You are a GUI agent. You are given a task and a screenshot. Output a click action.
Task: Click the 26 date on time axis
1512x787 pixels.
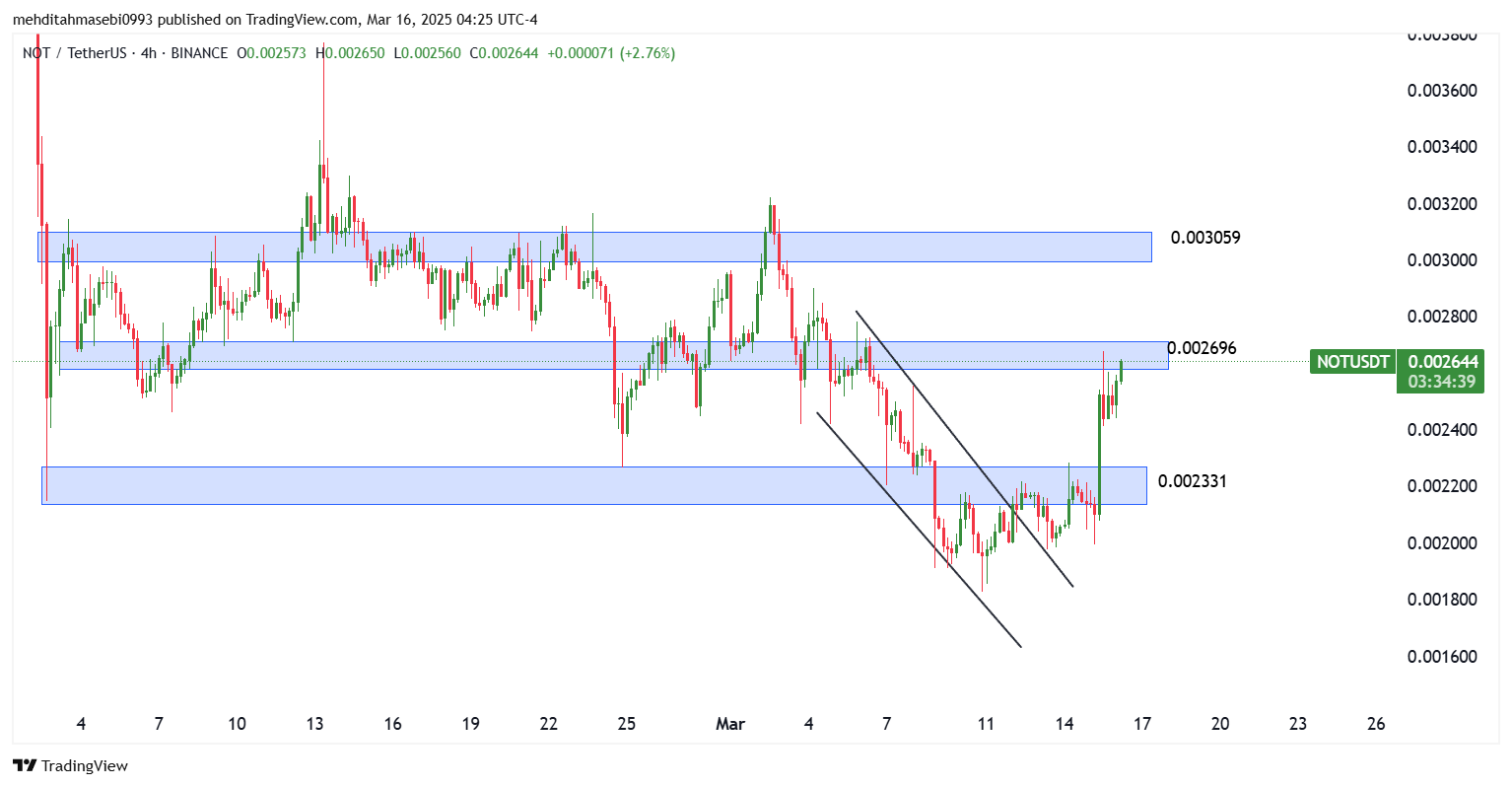tap(1377, 724)
